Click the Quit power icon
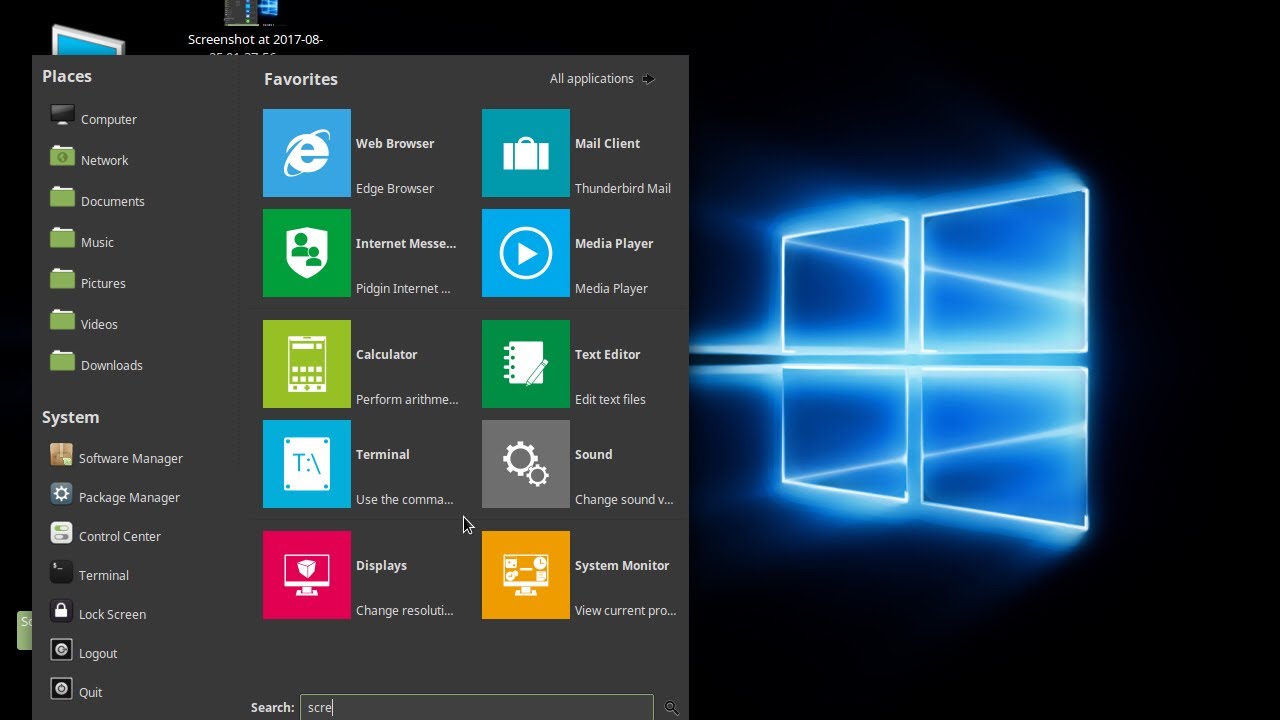 (x=61, y=689)
